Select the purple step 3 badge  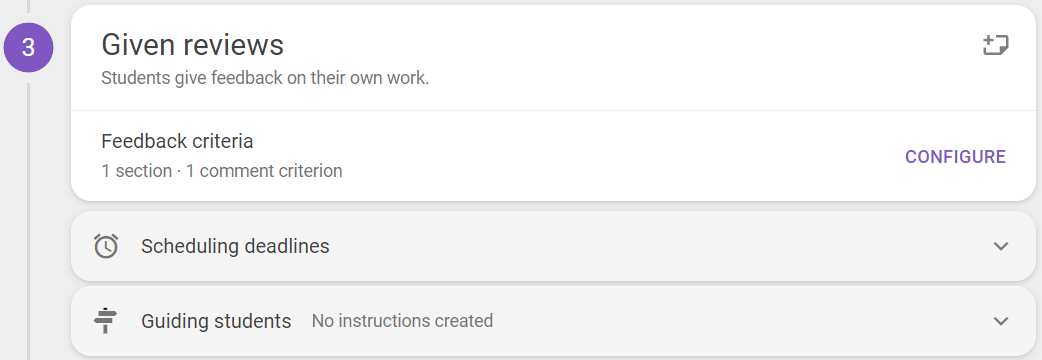[x=29, y=47]
